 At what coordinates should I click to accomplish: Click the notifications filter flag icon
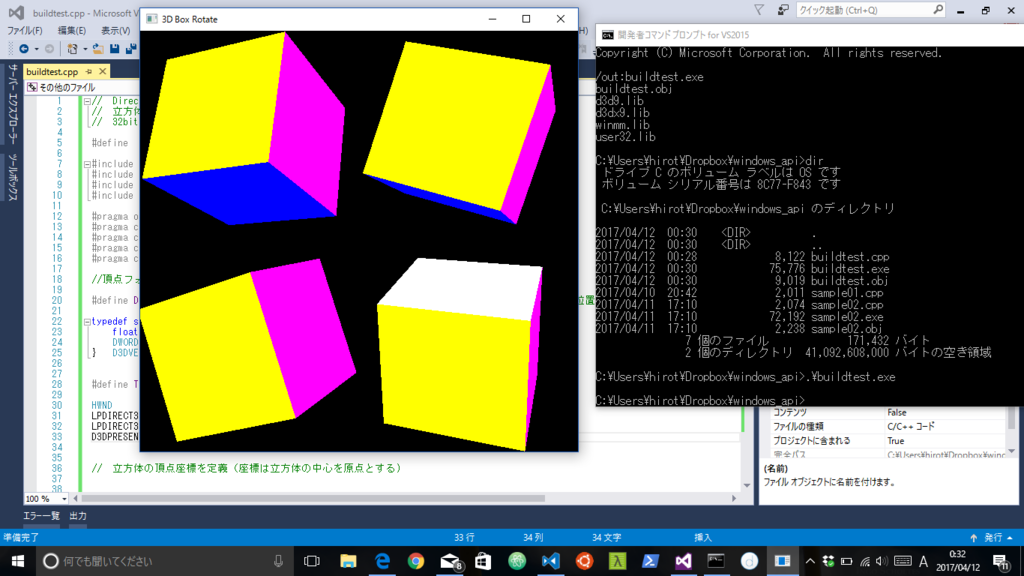(758, 10)
